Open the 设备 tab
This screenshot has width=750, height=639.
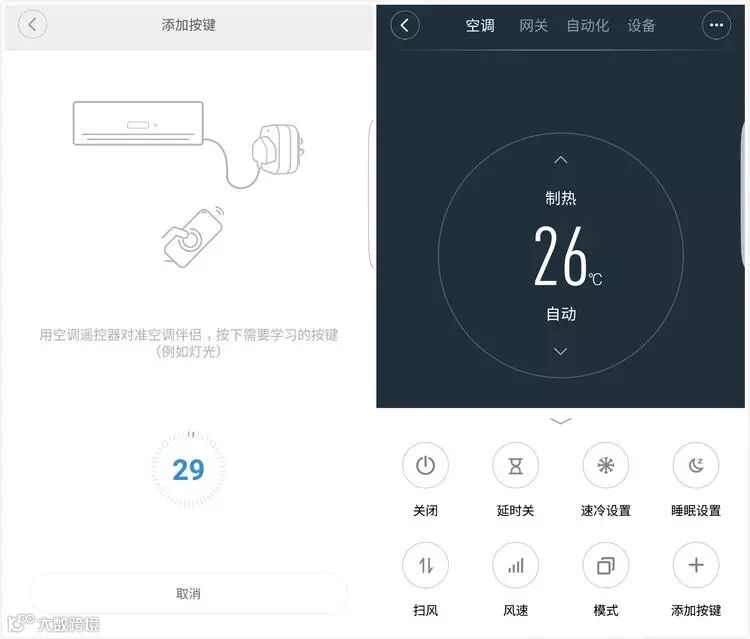(641, 25)
